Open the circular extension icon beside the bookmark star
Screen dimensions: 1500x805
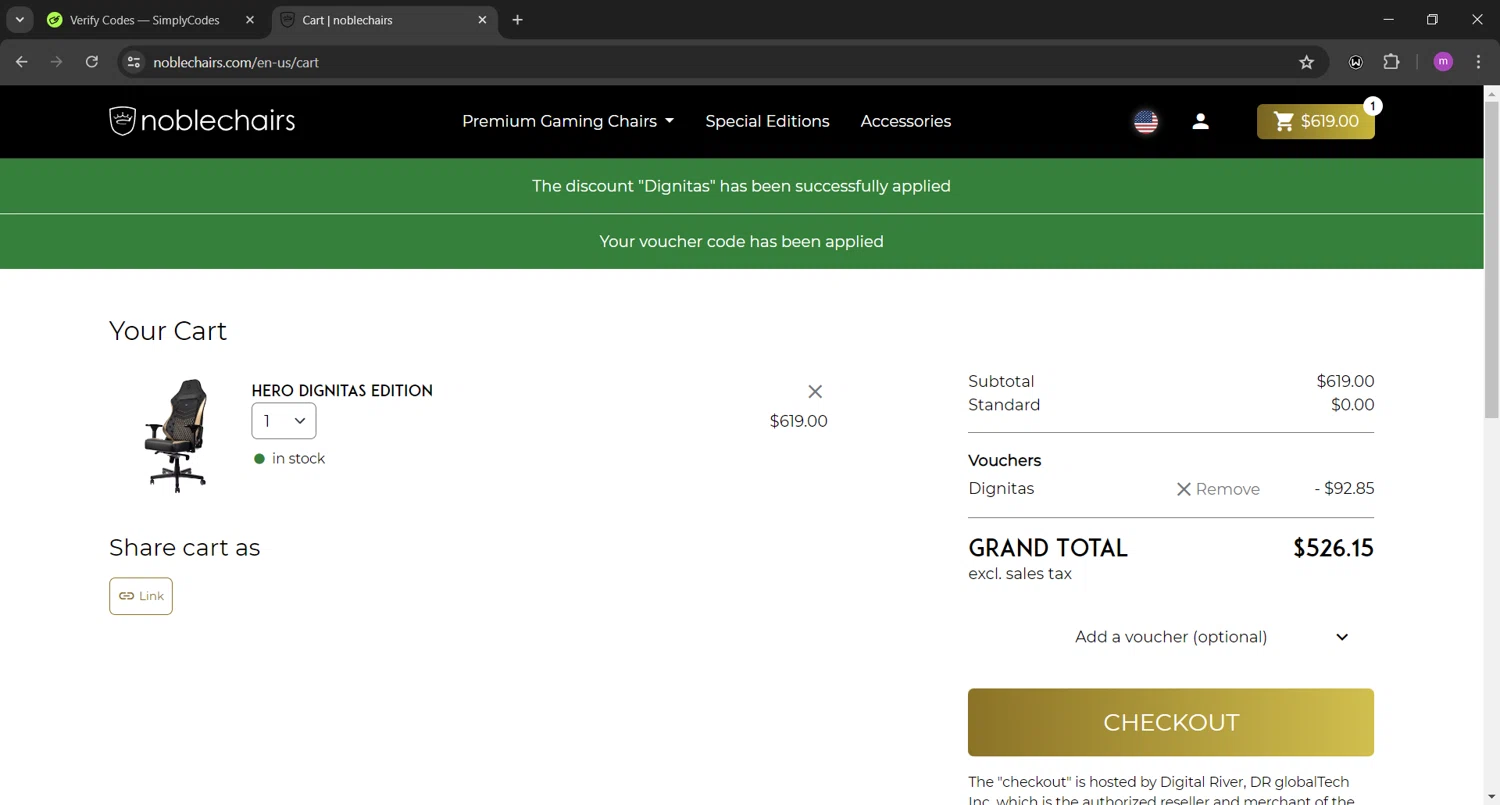tap(1356, 62)
